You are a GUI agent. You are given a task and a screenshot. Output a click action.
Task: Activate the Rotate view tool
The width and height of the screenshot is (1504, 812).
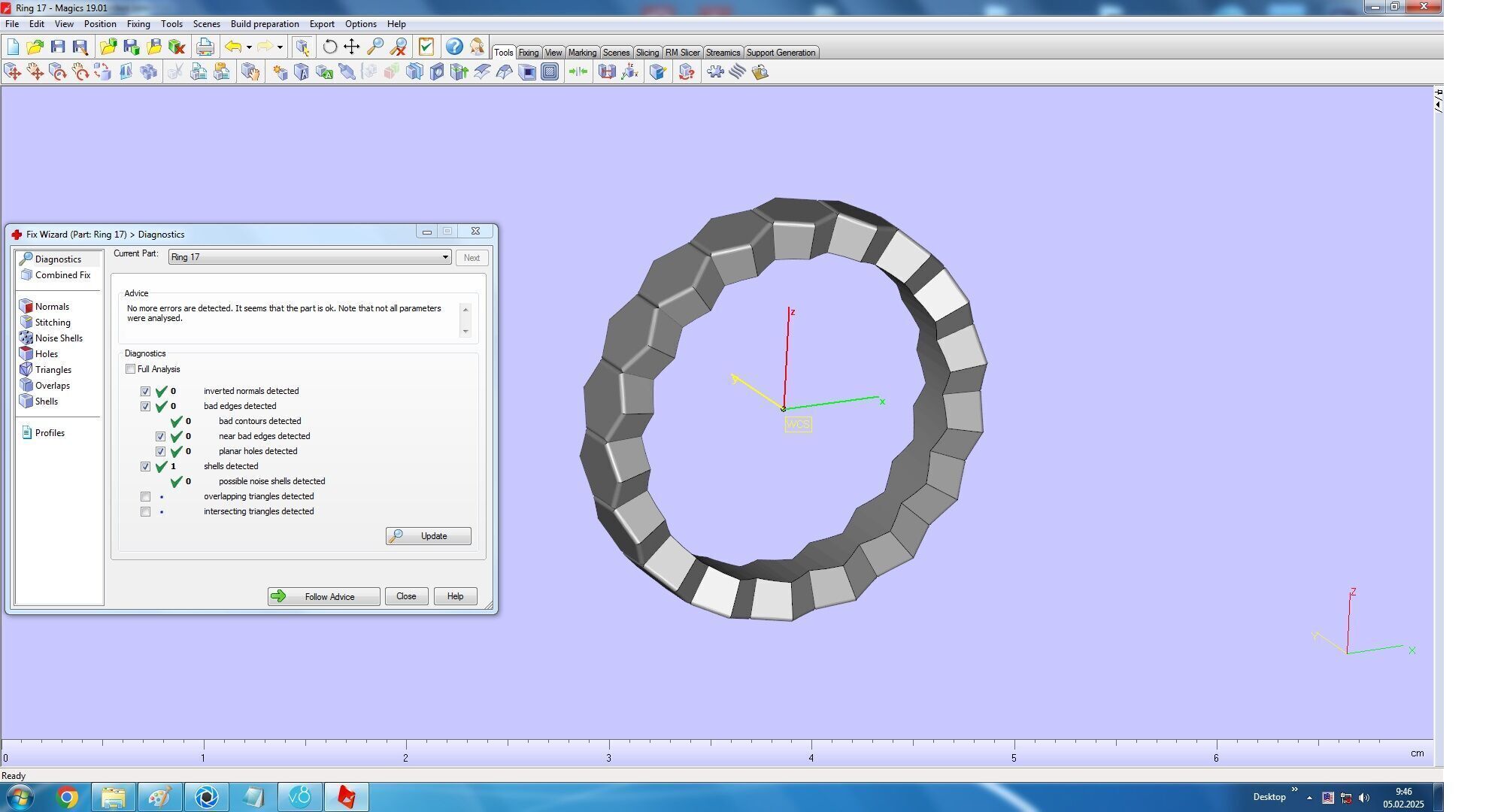coord(329,47)
